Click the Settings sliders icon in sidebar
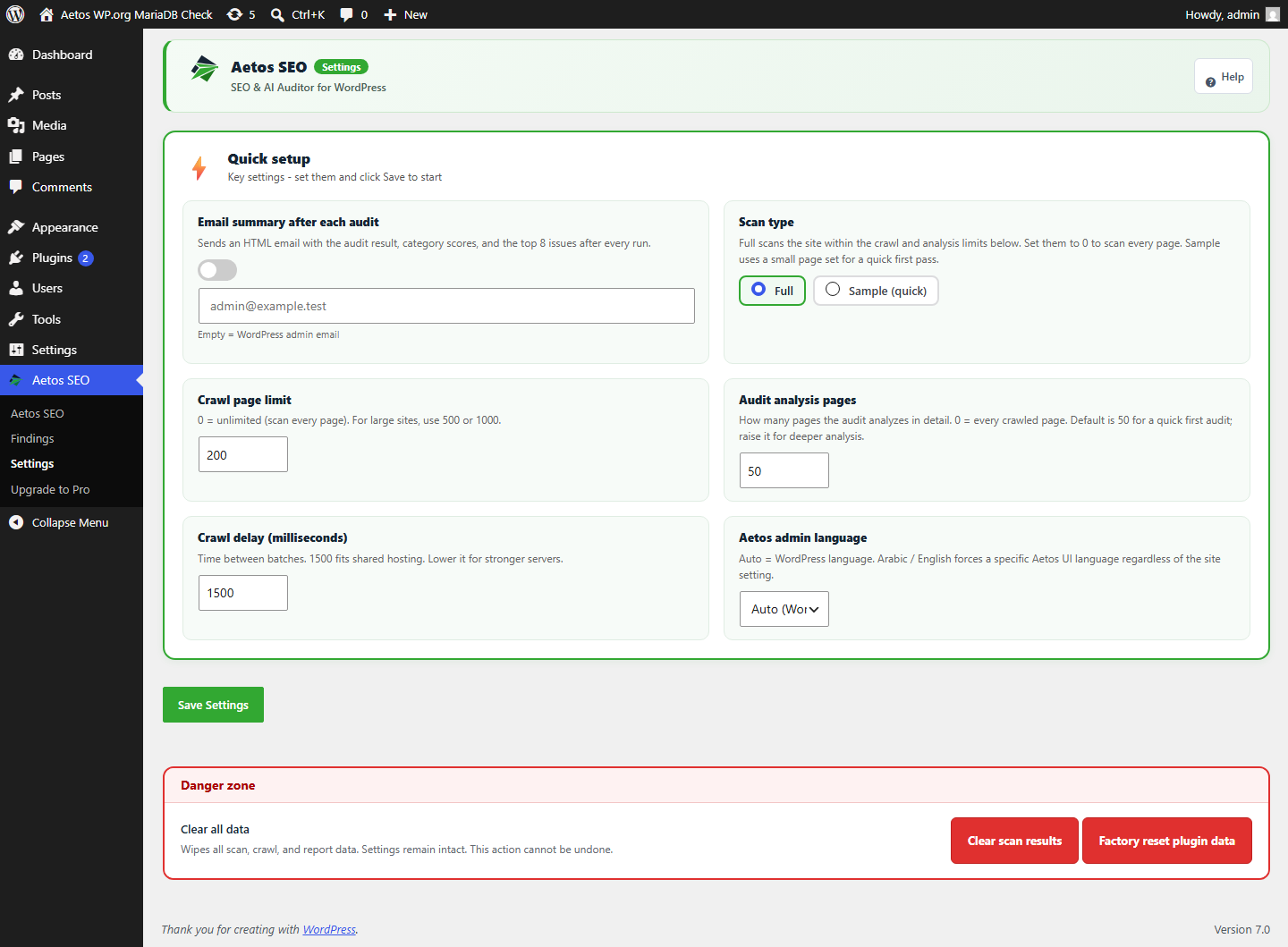Image resolution: width=1288 pixels, height=947 pixels. pyautogui.click(x=16, y=350)
